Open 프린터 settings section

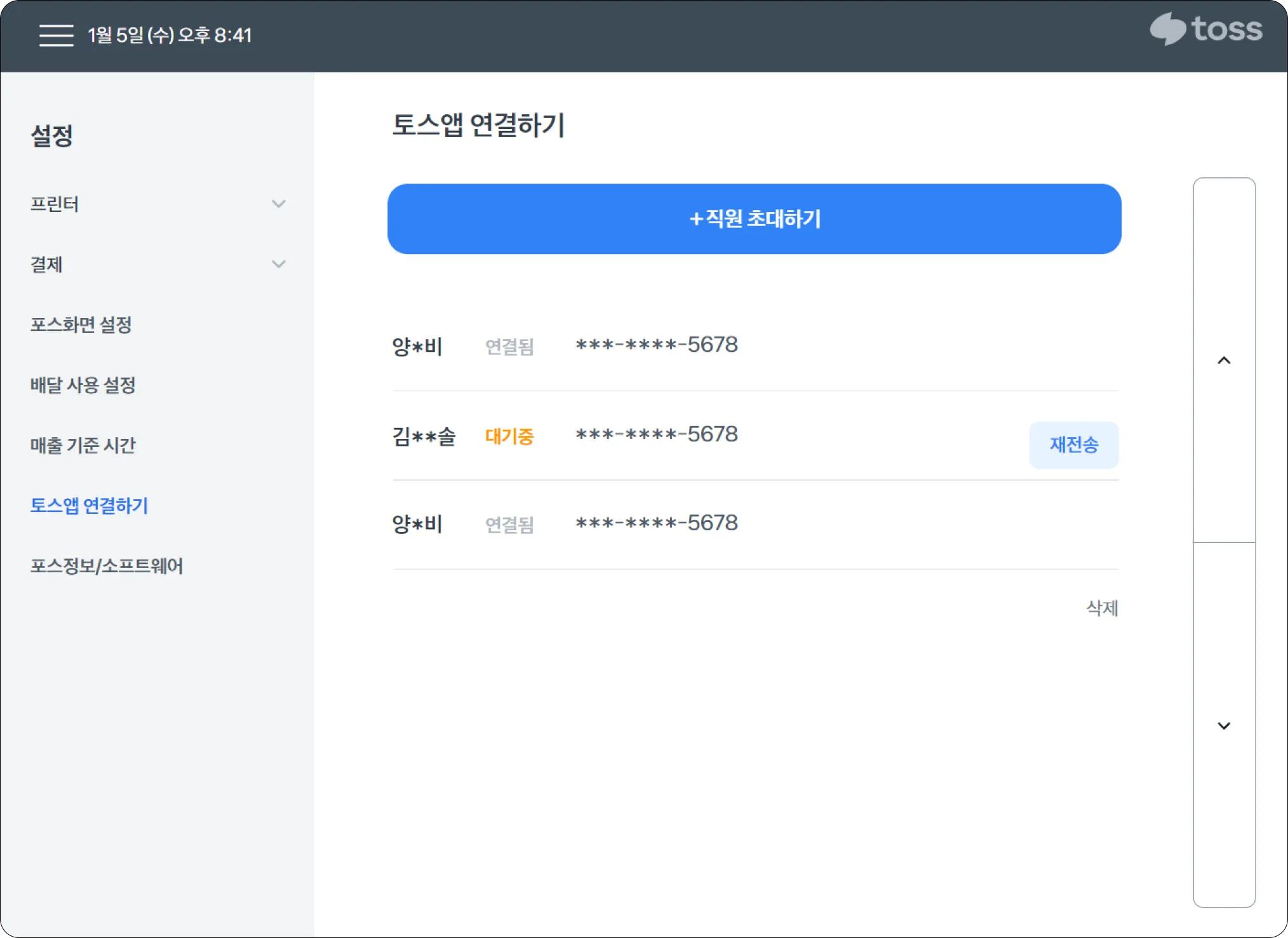[55, 204]
